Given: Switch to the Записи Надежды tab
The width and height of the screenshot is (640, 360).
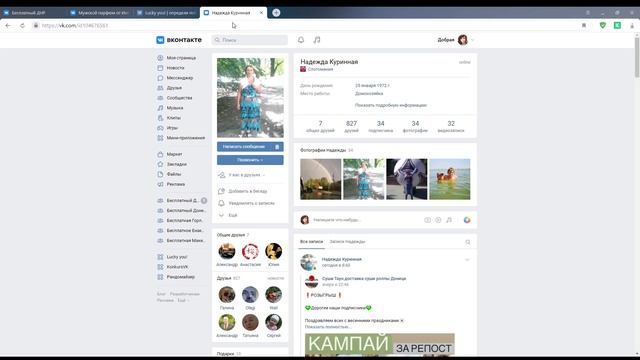Looking at the screenshot, I should pos(347,242).
